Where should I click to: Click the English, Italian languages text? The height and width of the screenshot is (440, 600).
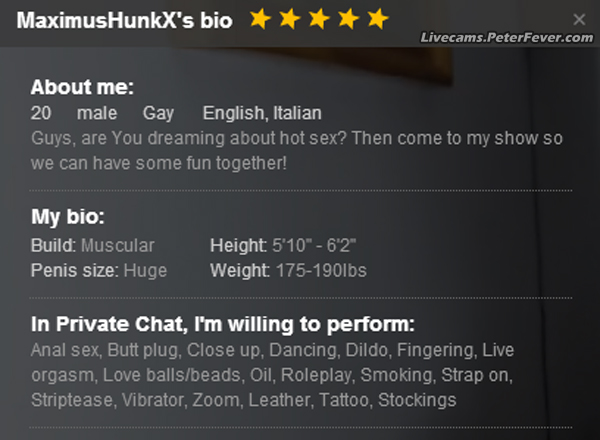coord(262,113)
